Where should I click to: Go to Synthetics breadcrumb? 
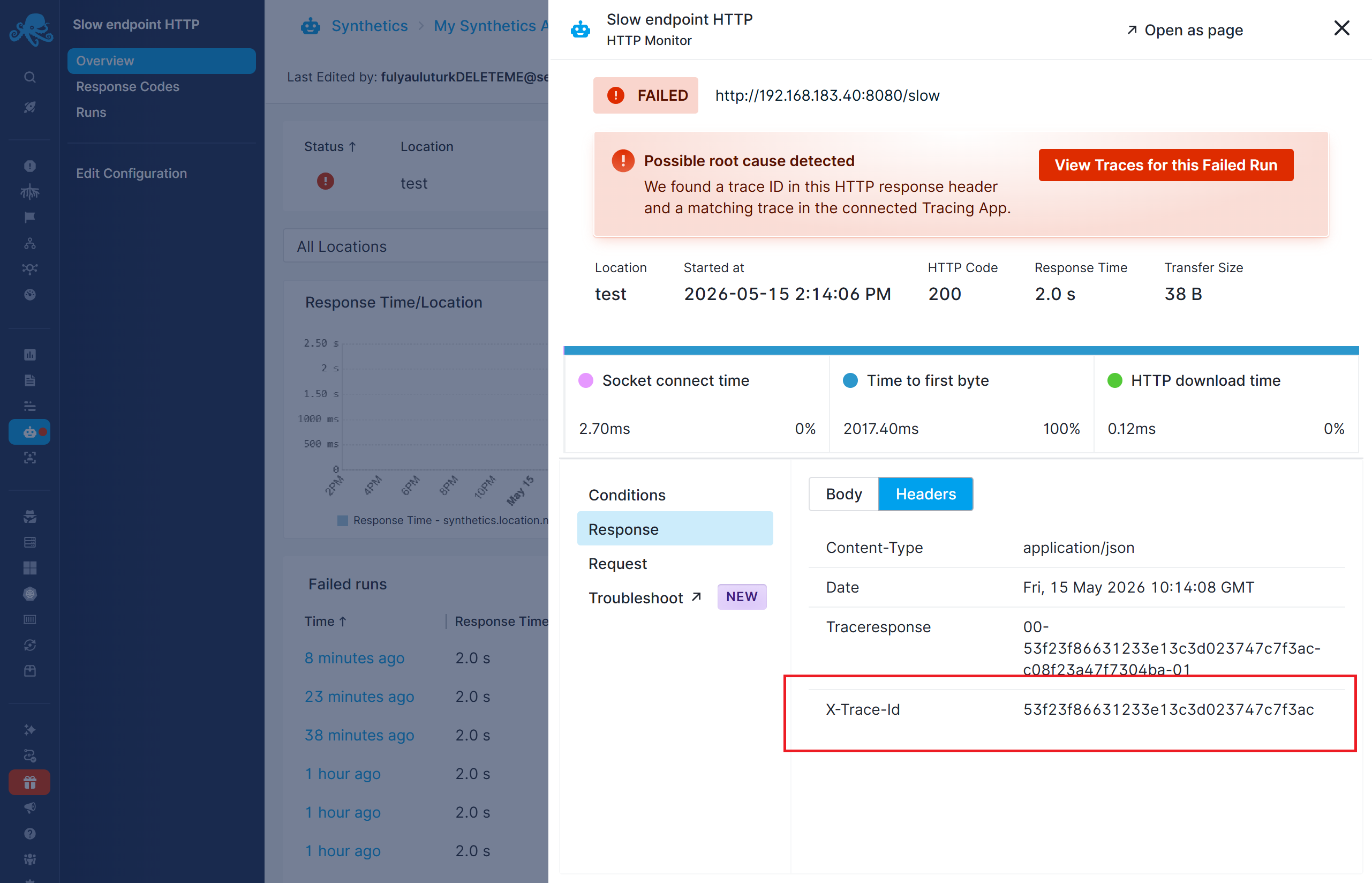[x=370, y=26]
